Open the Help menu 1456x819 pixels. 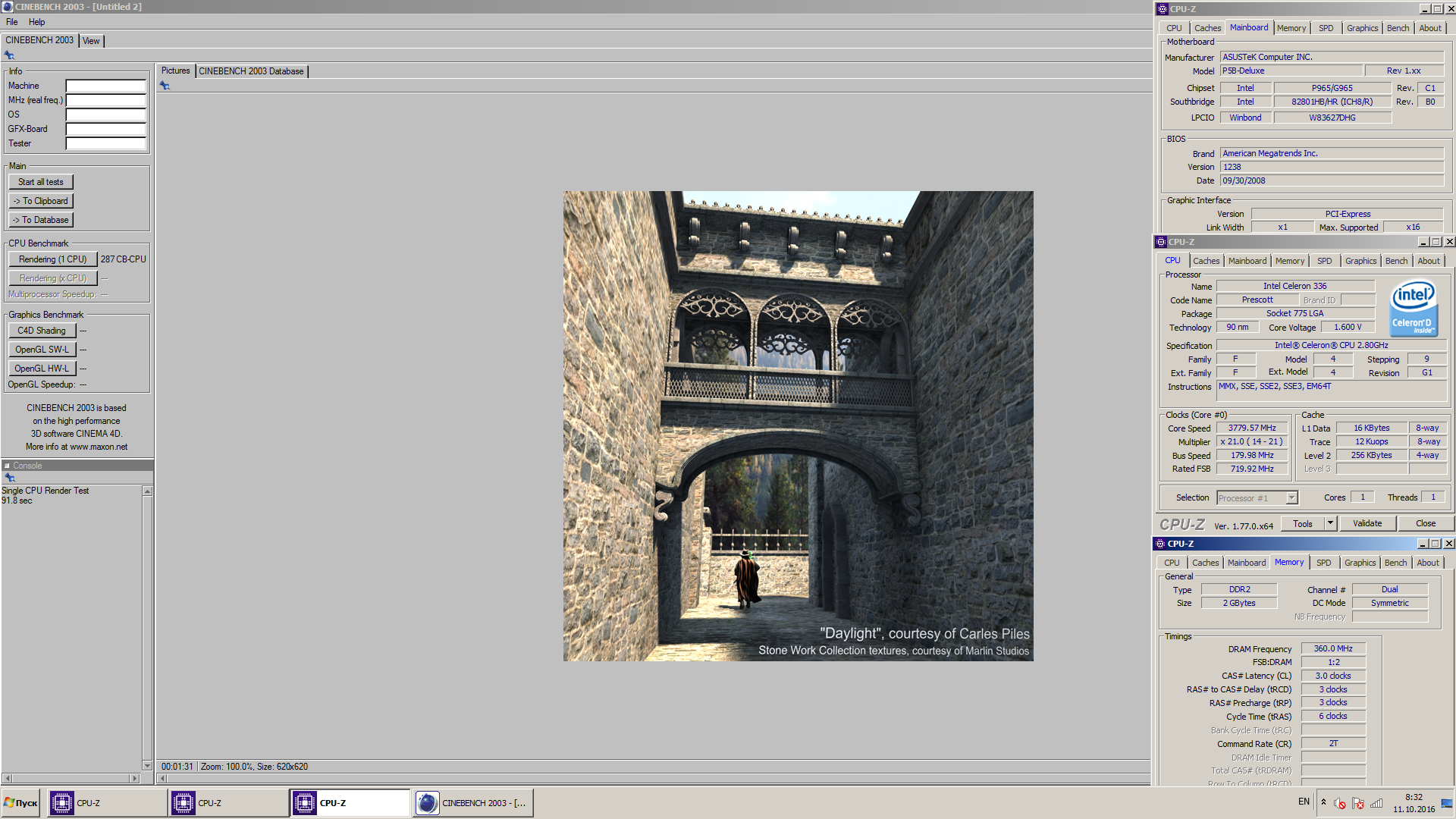pos(36,22)
